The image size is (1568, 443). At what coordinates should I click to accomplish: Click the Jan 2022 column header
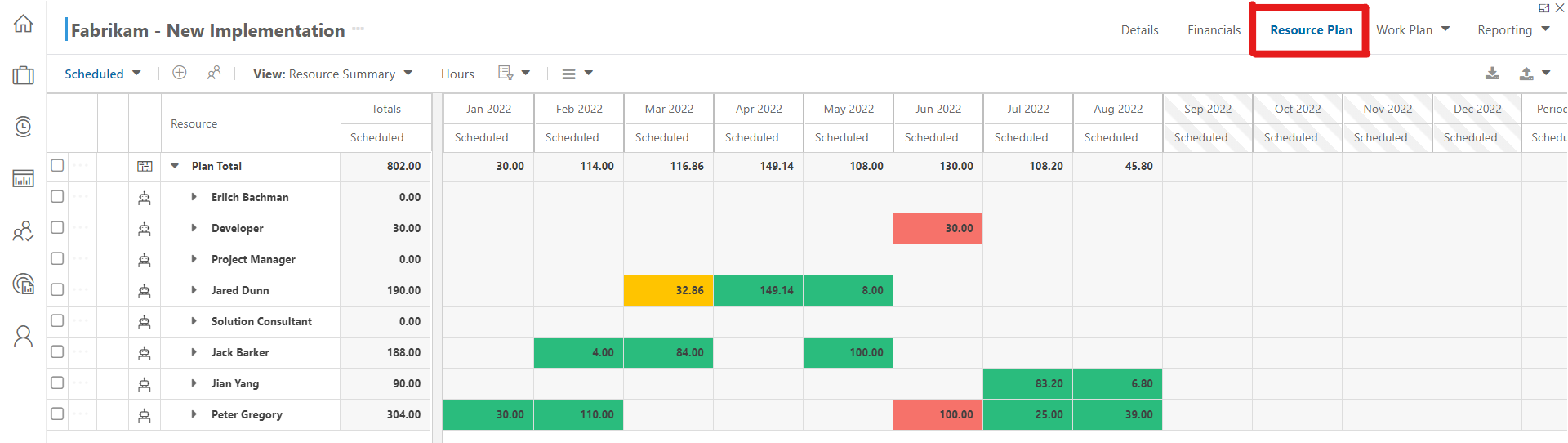click(488, 109)
